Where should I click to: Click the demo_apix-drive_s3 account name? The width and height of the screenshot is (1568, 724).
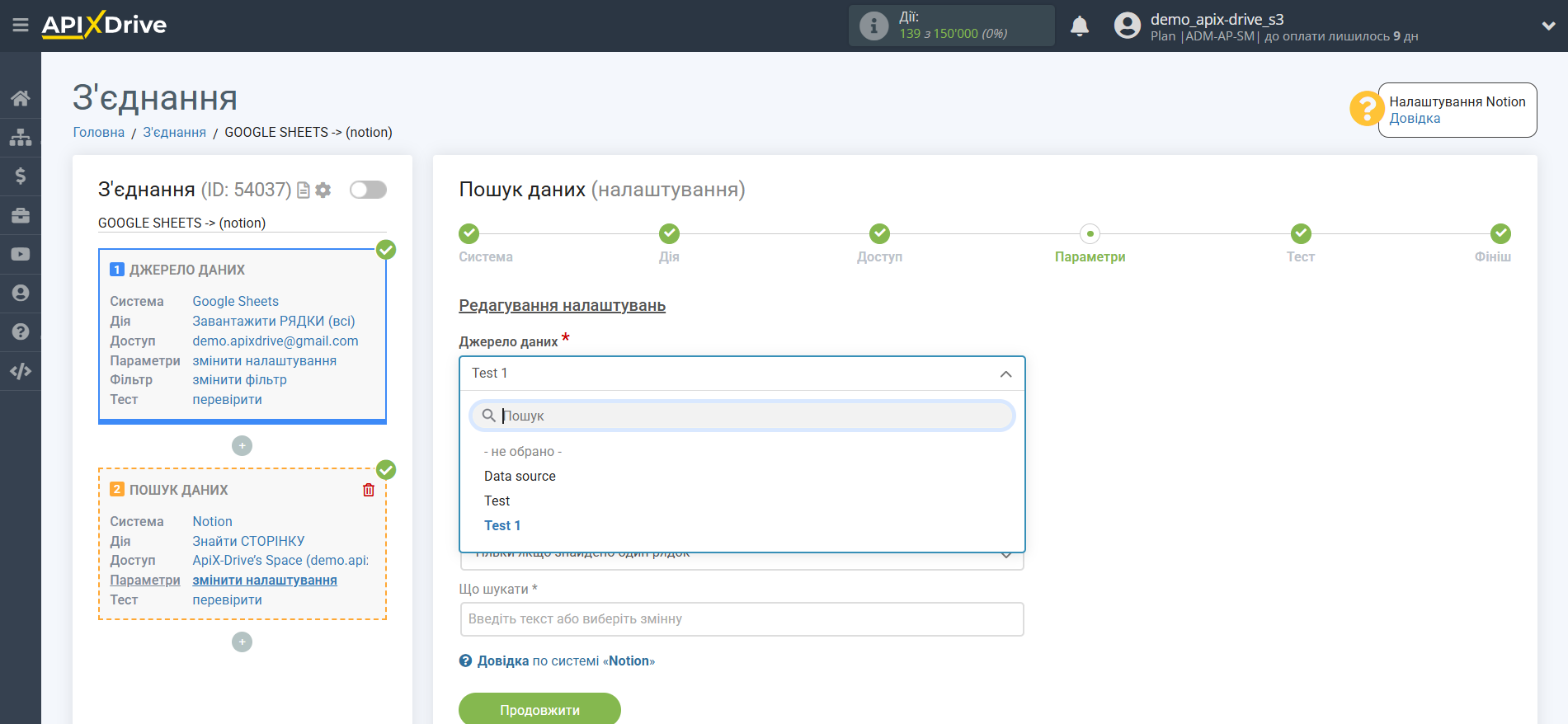[x=1217, y=19]
